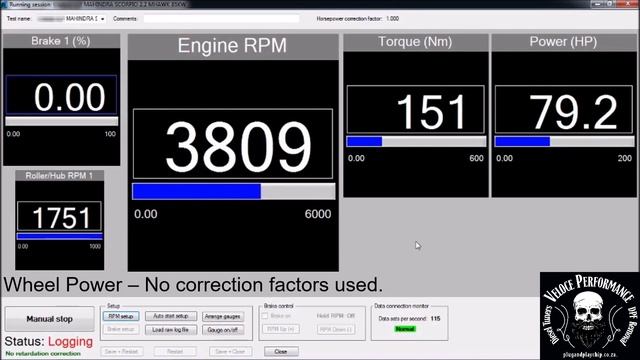
Task: Maximize the Running session window
Action: point(609,4)
